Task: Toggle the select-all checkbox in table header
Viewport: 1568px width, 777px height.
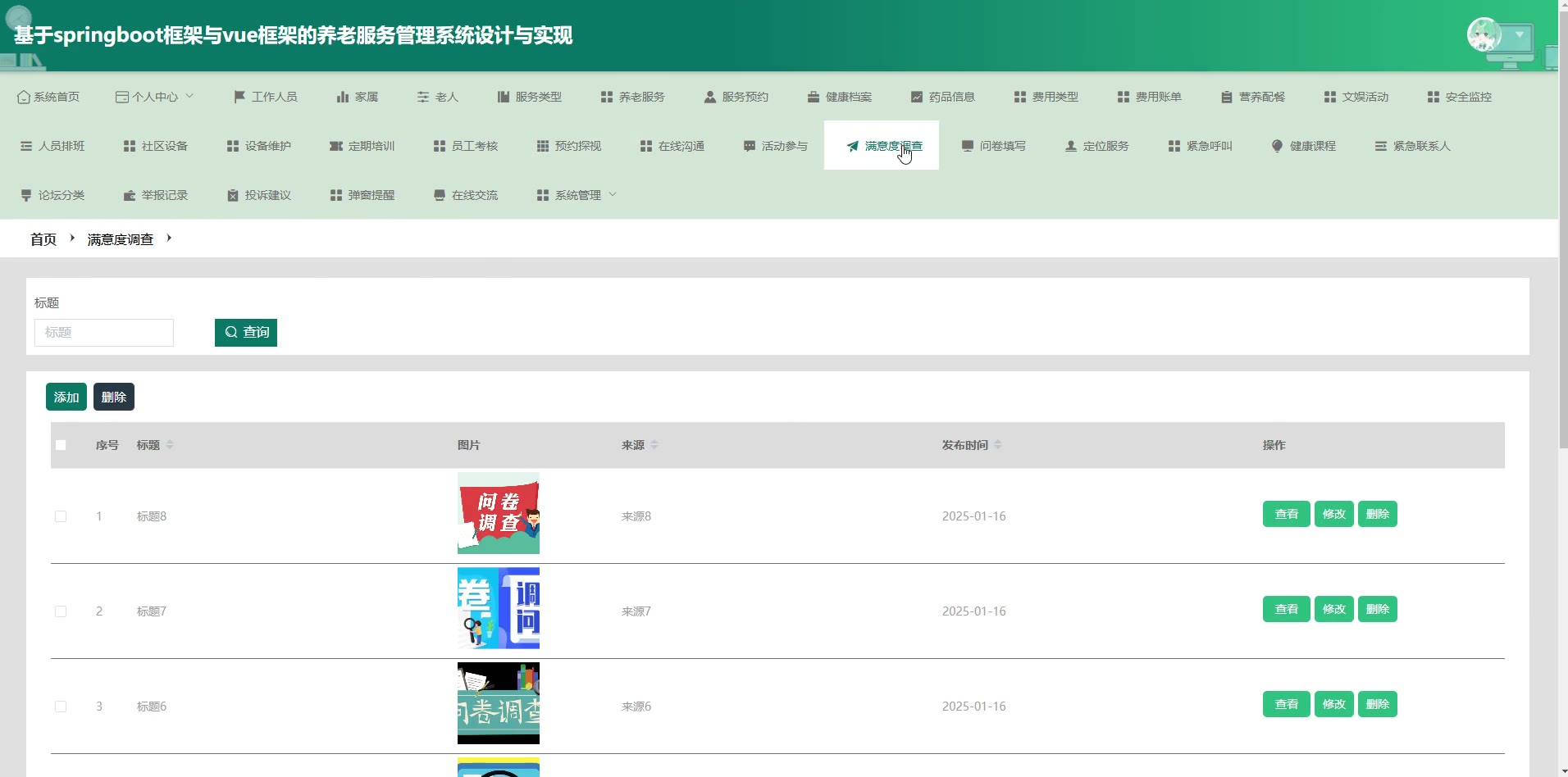Action: click(61, 445)
